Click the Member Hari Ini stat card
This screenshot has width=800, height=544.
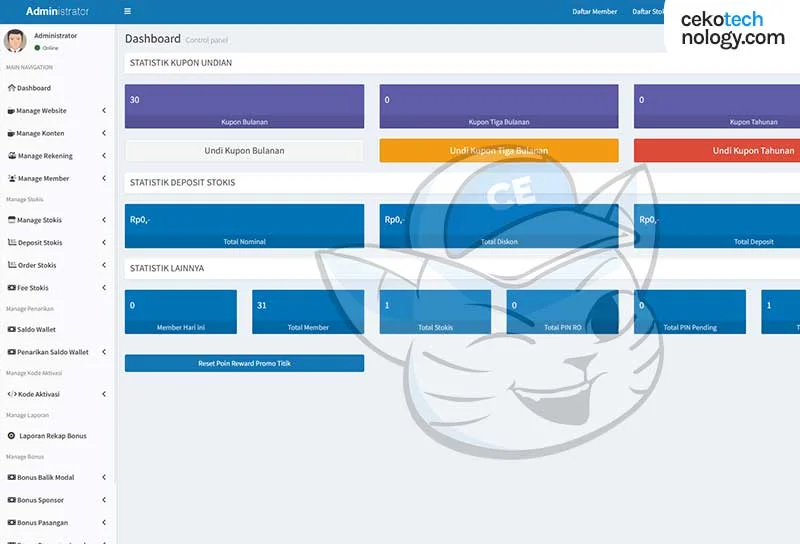pos(181,312)
